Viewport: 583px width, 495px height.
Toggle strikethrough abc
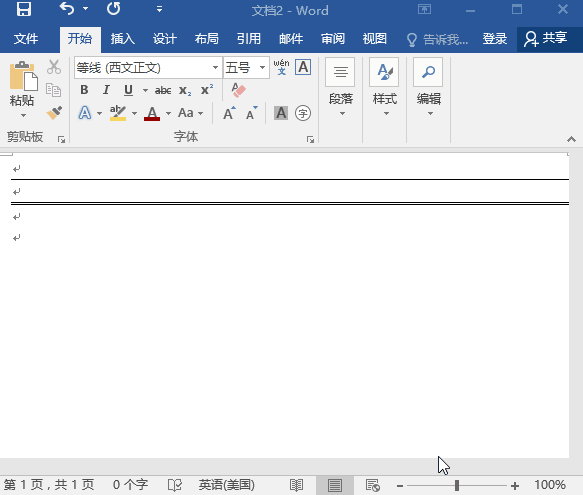pyautogui.click(x=163, y=90)
